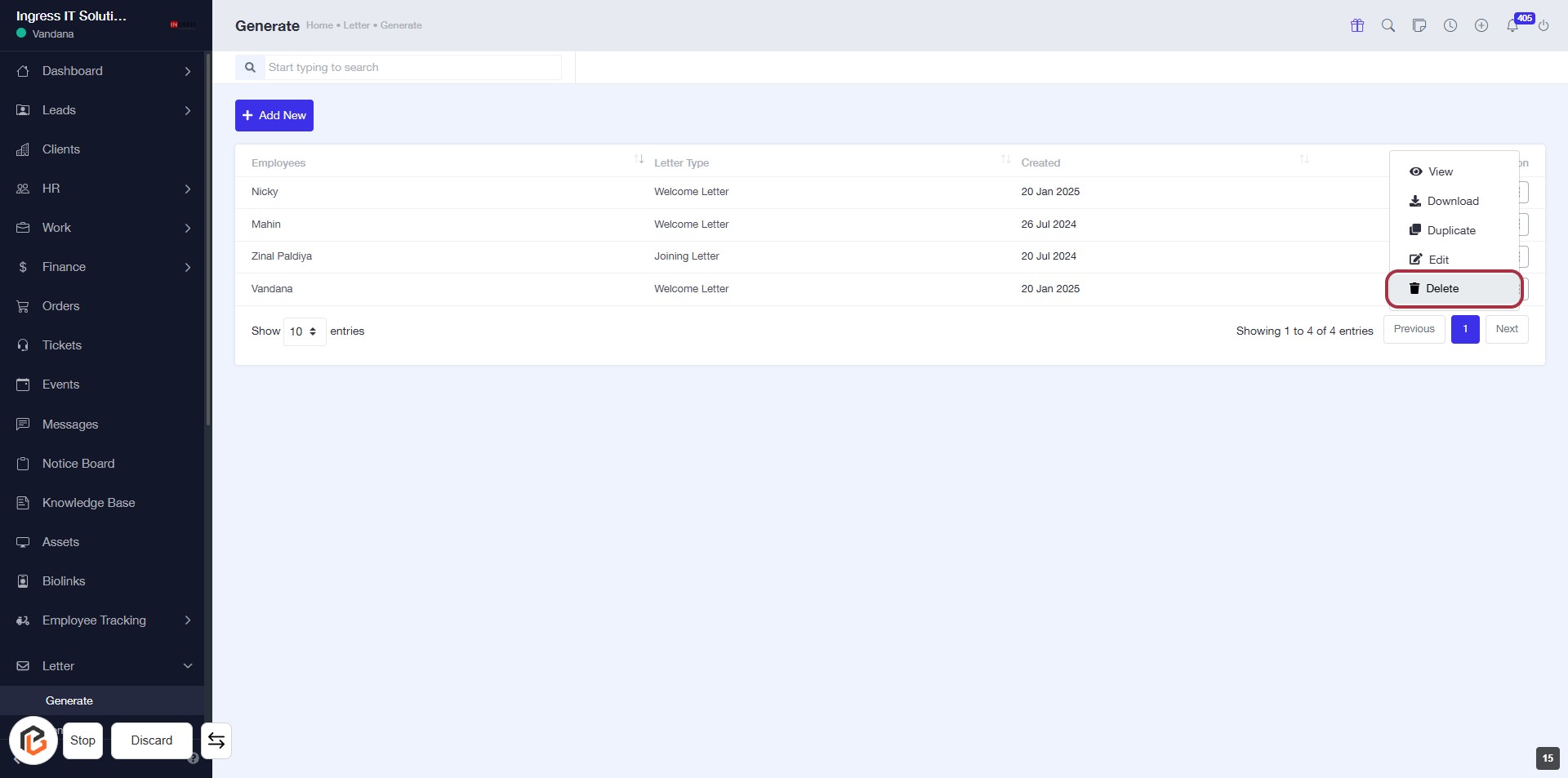1568x778 pixels.
Task: Click the swap arrows icon near Discard
Action: [216, 740]
